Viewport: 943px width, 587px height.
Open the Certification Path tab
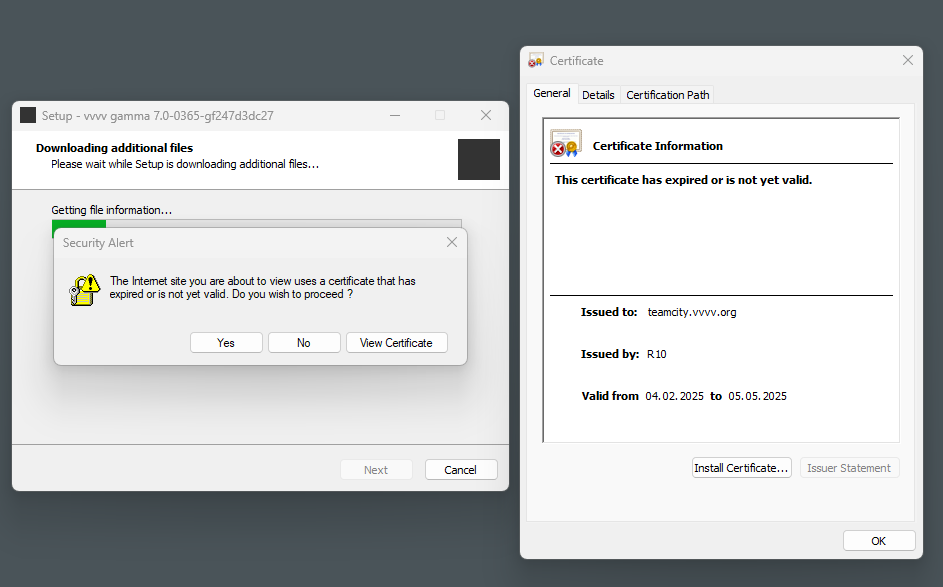(x=668, y=95)
